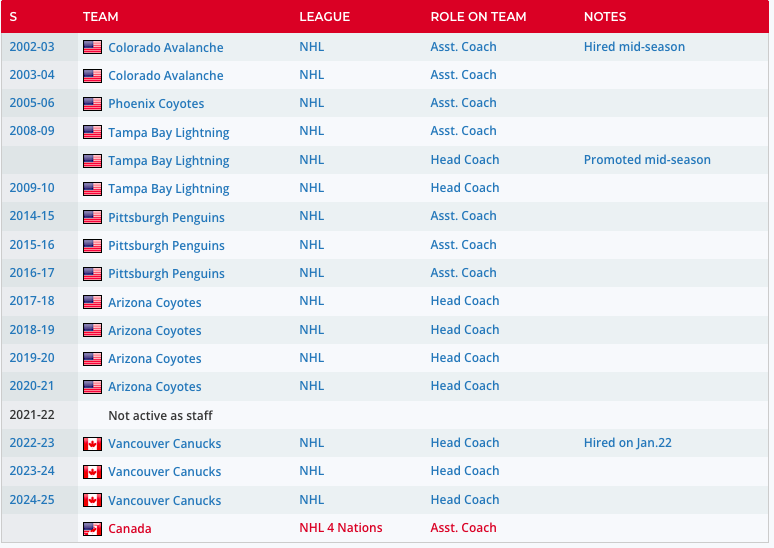Click the TEAM column header
Image resolution: width=774 pixels, height=548 pixels.
101,17
